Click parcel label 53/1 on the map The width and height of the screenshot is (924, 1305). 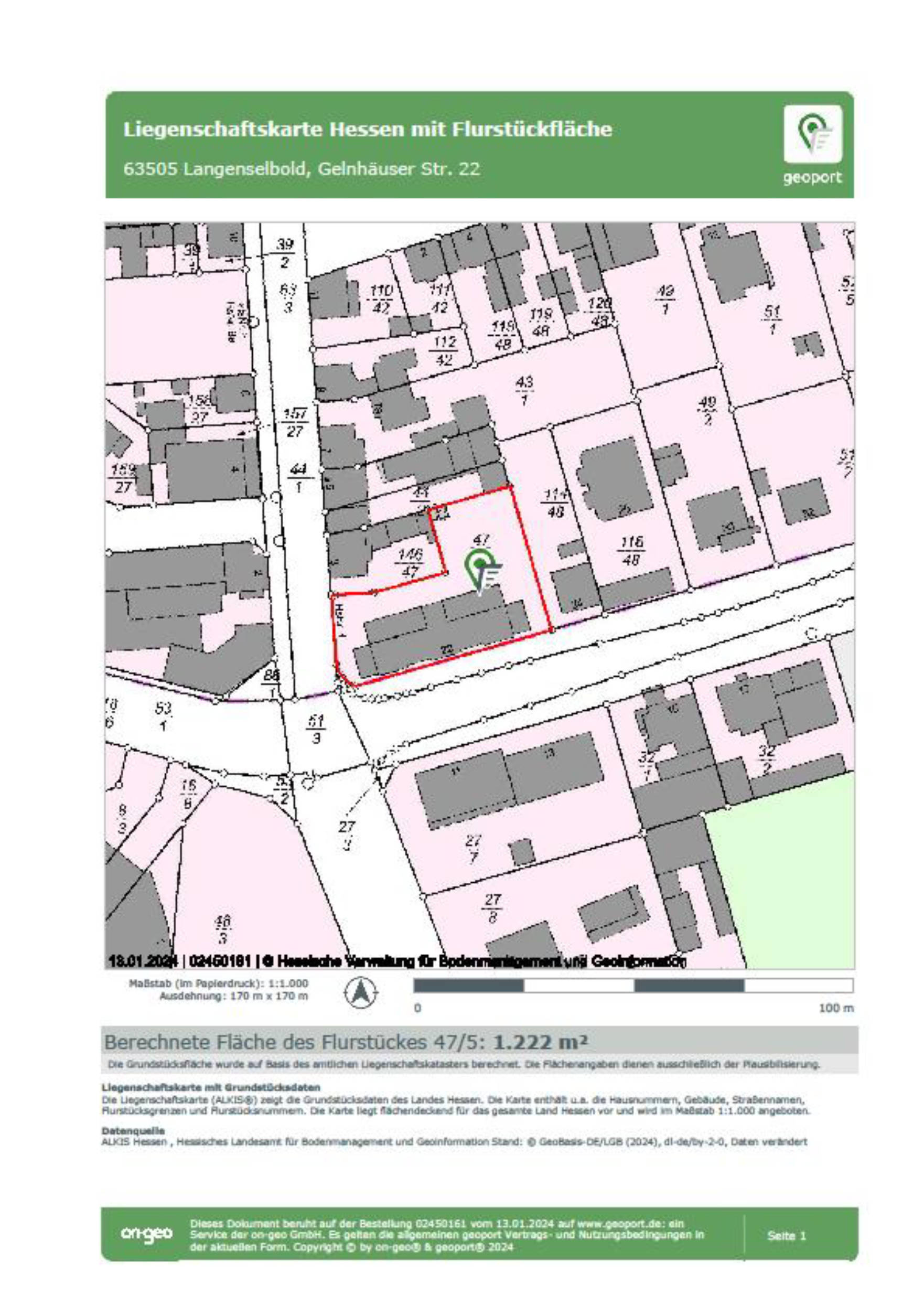coord(163,717)
